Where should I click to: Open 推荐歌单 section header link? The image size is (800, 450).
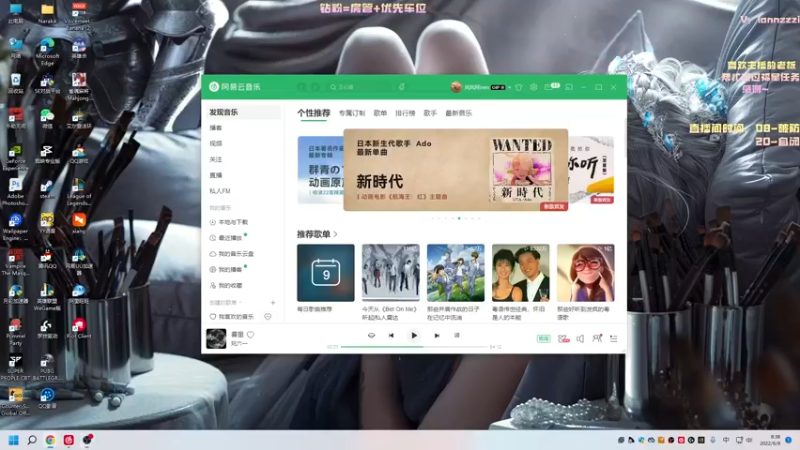[x=317, y=234]
